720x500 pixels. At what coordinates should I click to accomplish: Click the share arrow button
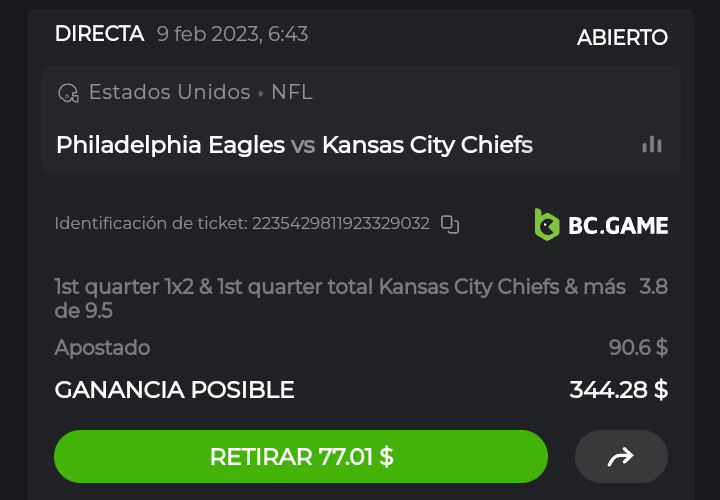coord(620,457)
